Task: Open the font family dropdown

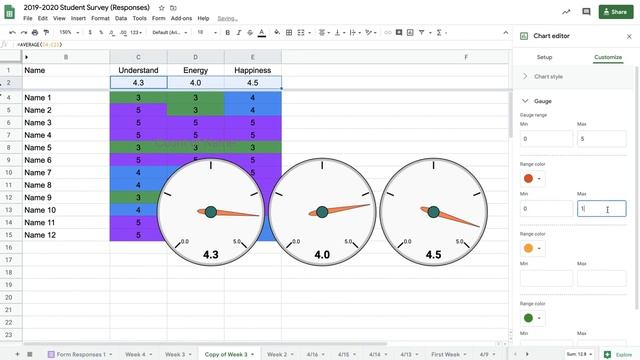Action: [x=170, y=32]
